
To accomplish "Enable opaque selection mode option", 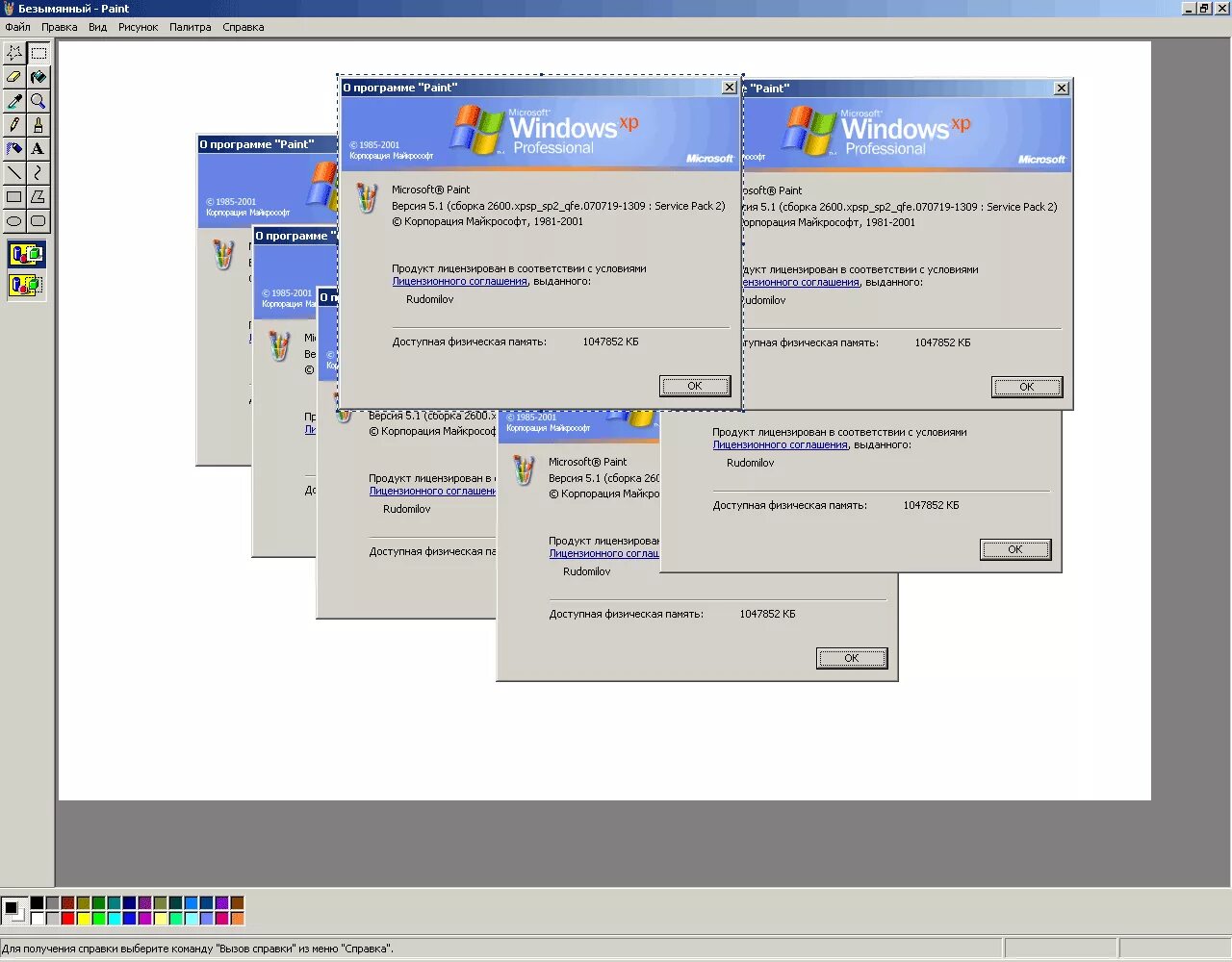I will (26, 255).
